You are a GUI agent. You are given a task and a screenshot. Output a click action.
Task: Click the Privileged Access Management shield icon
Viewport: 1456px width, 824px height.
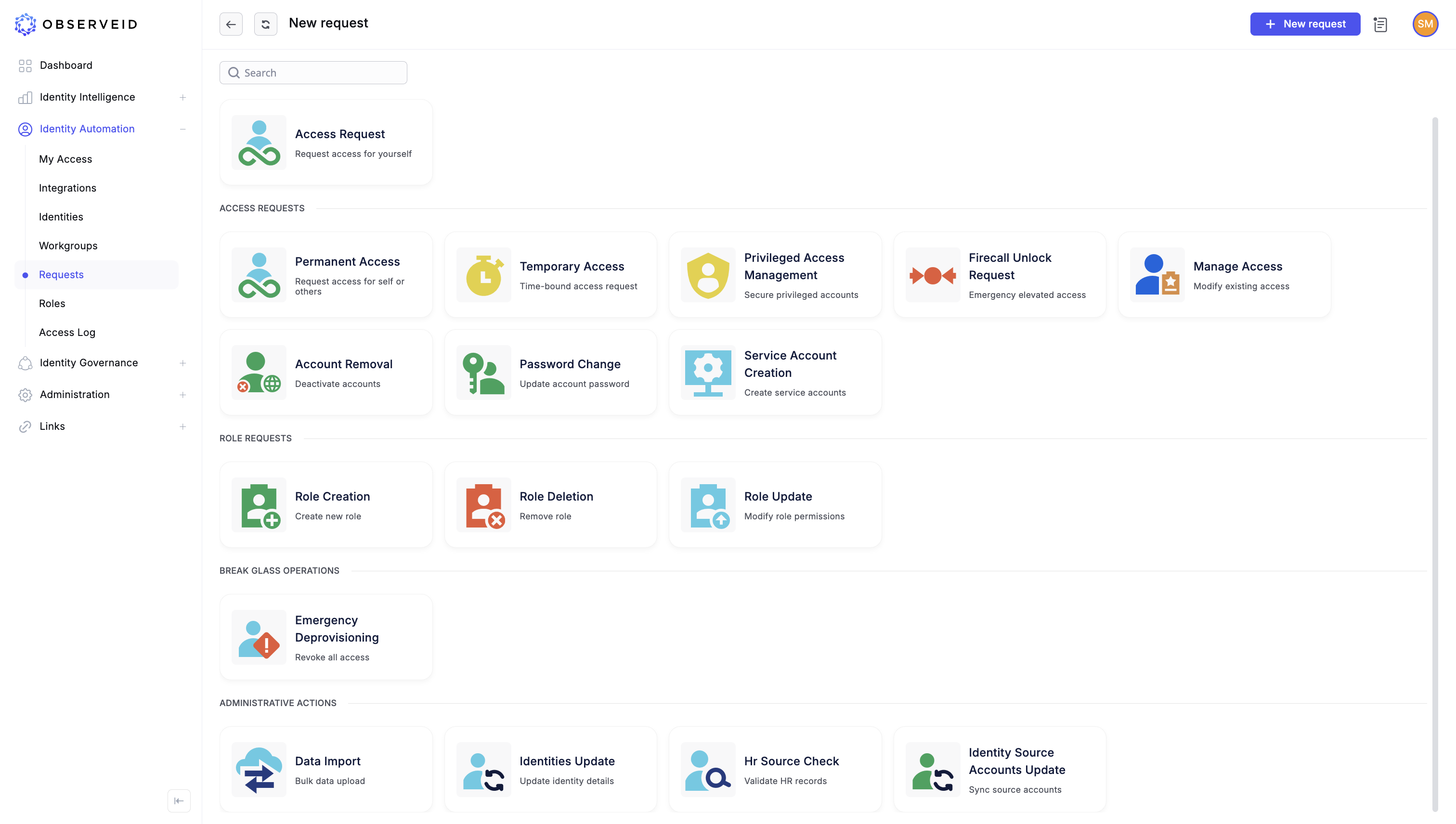pos(708,275)
